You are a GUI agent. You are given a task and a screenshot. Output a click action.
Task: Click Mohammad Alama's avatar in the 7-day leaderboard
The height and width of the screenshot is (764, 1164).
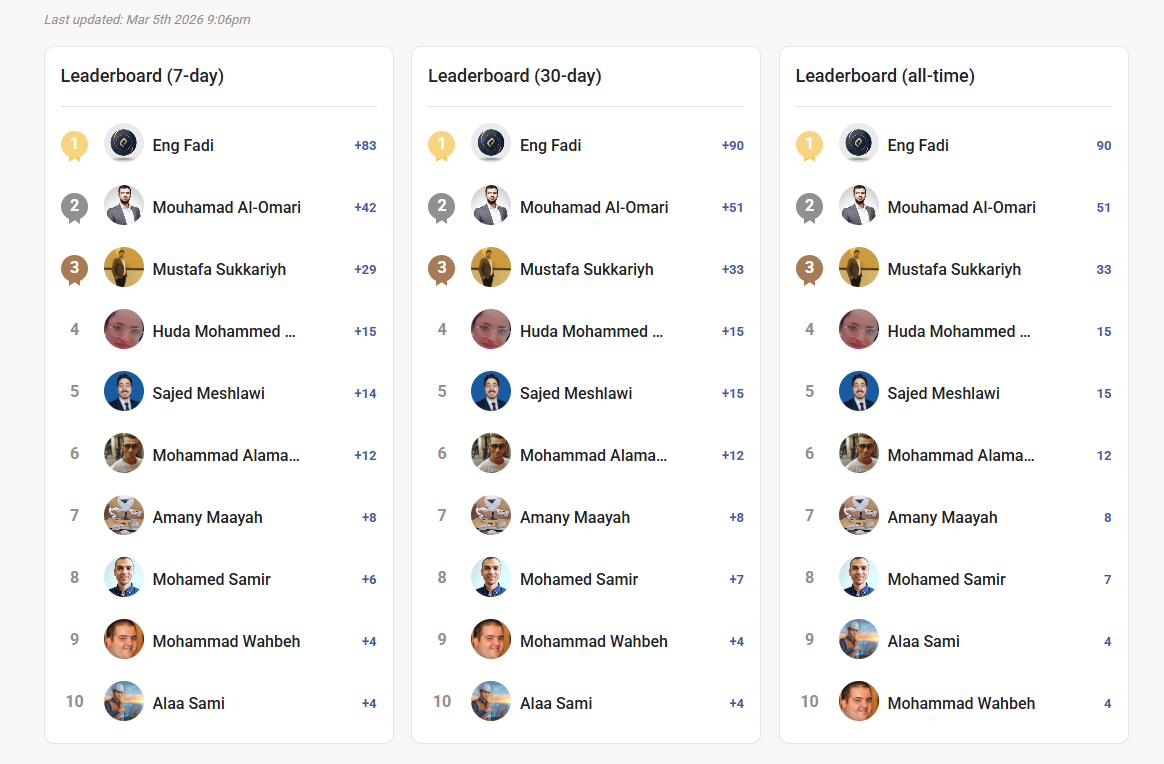click(124, 454)
